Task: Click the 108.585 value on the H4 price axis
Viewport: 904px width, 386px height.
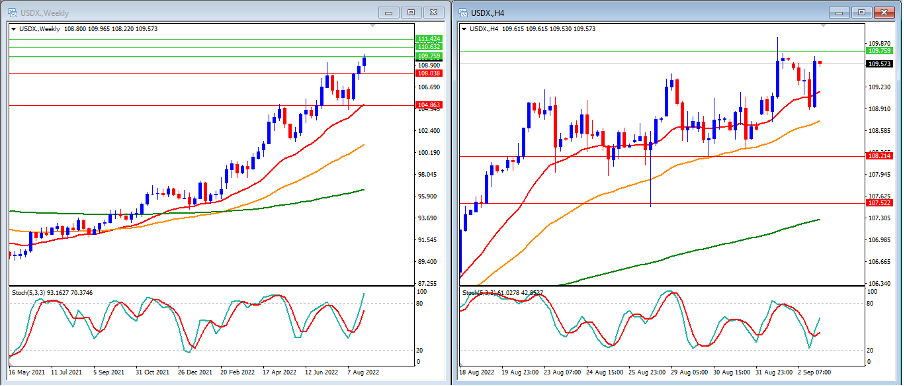Action: [x=880, y=131]
